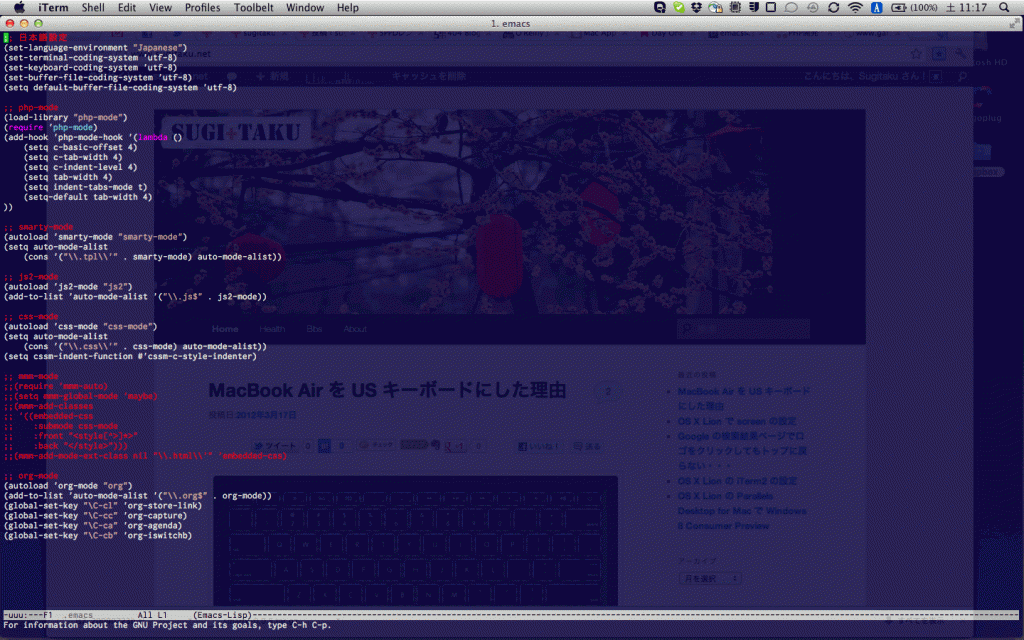Click the Apple logo in the menu bar

(x=17, y=7)
